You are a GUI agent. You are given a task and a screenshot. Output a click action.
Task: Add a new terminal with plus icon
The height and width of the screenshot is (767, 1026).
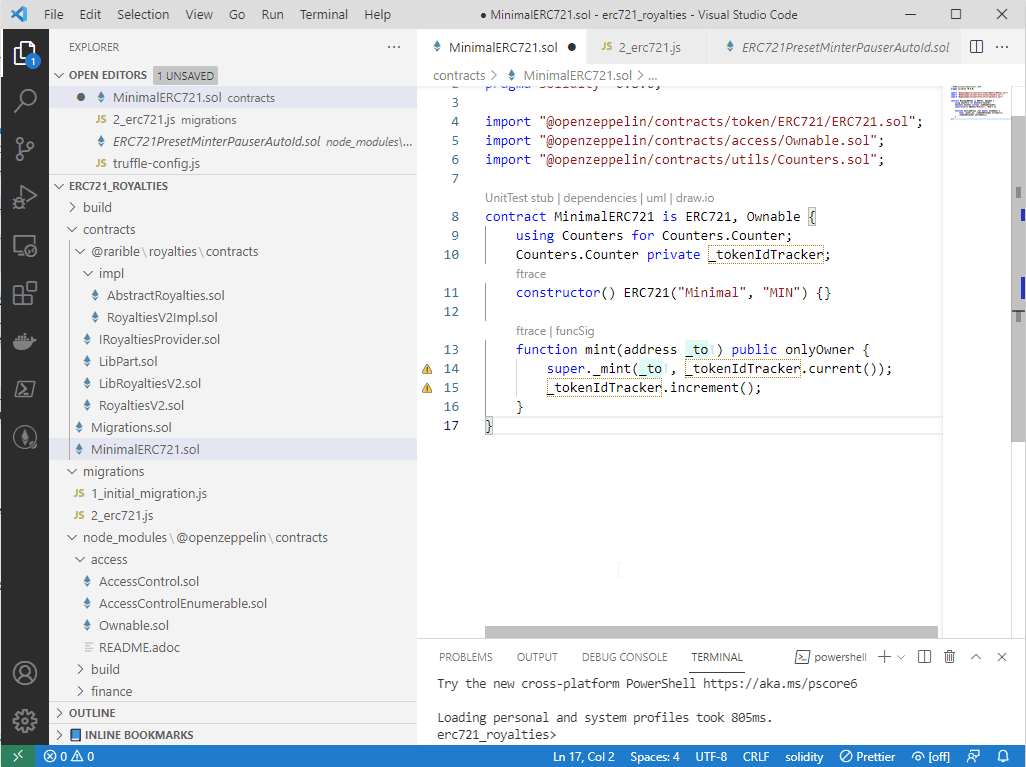coord(884,656)
